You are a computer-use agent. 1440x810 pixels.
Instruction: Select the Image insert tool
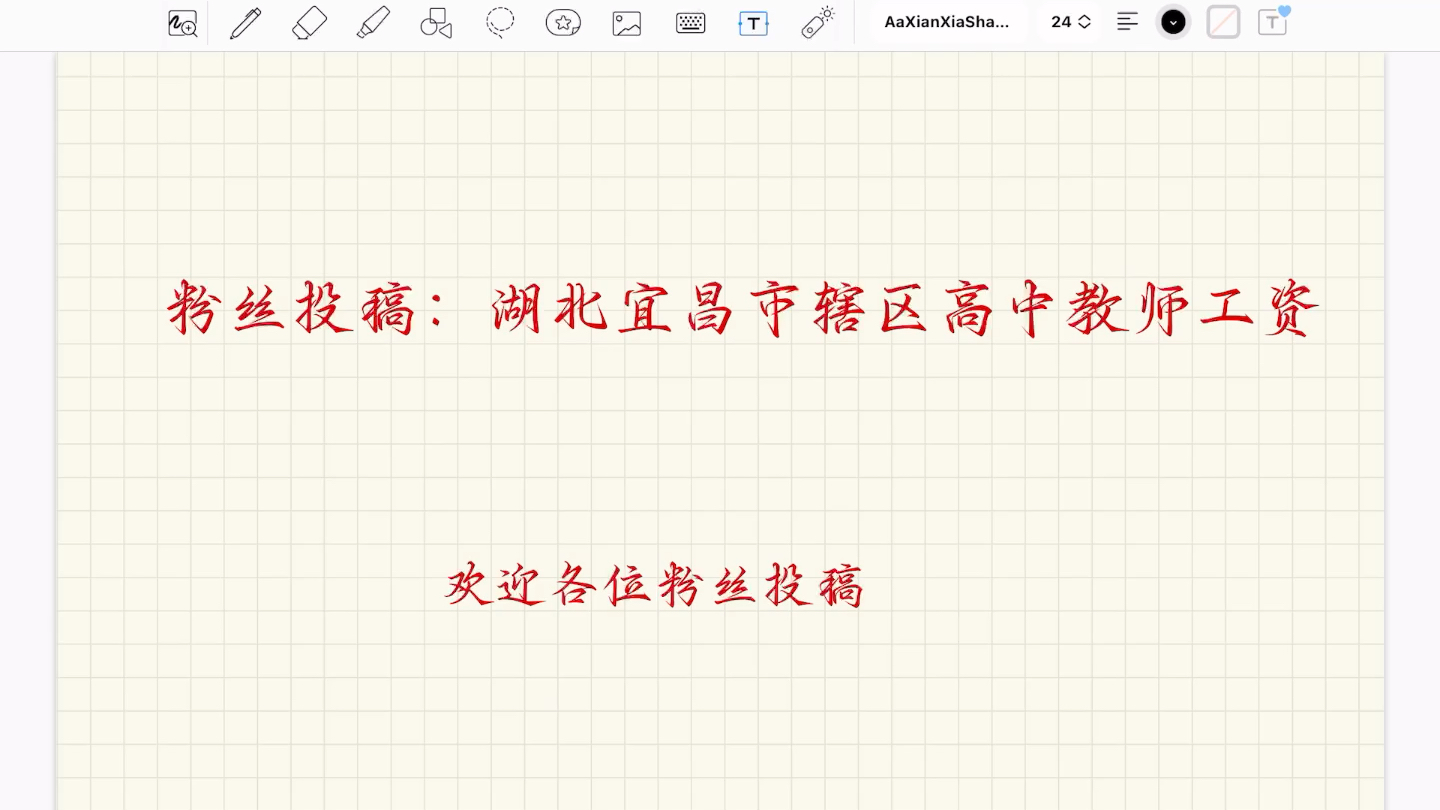coord(627,23)
